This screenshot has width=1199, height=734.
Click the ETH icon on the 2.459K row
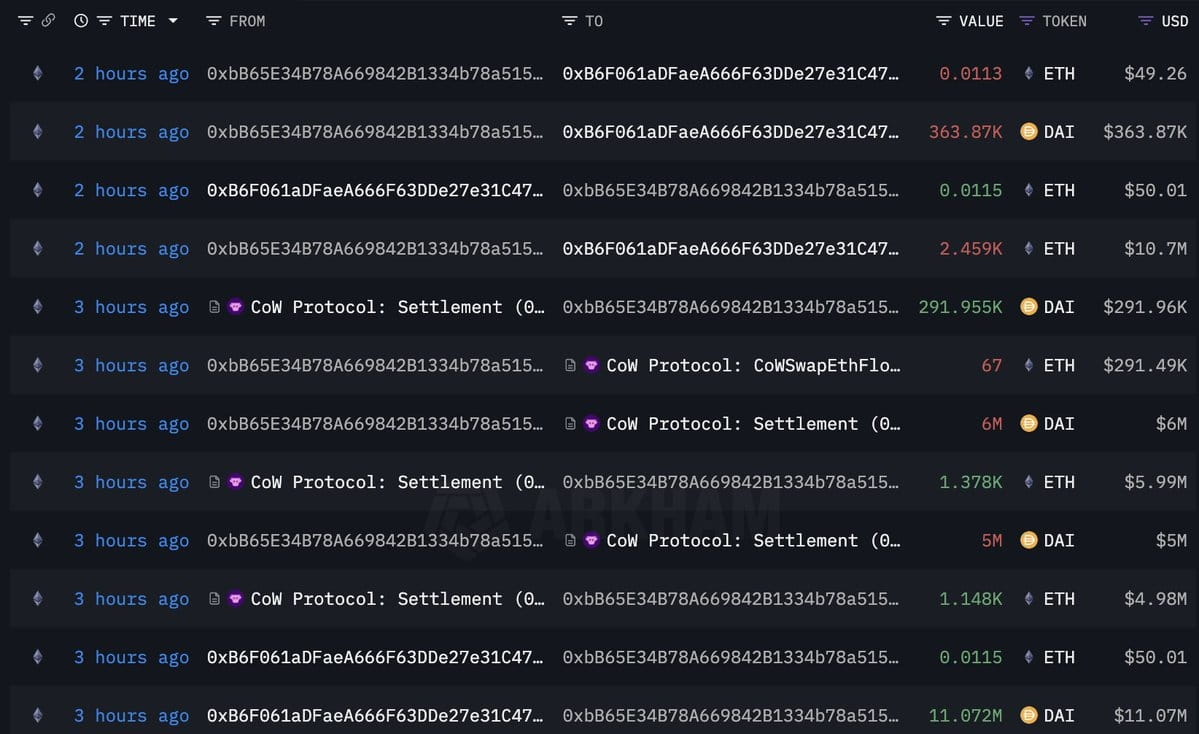[x=1028, y=248]
